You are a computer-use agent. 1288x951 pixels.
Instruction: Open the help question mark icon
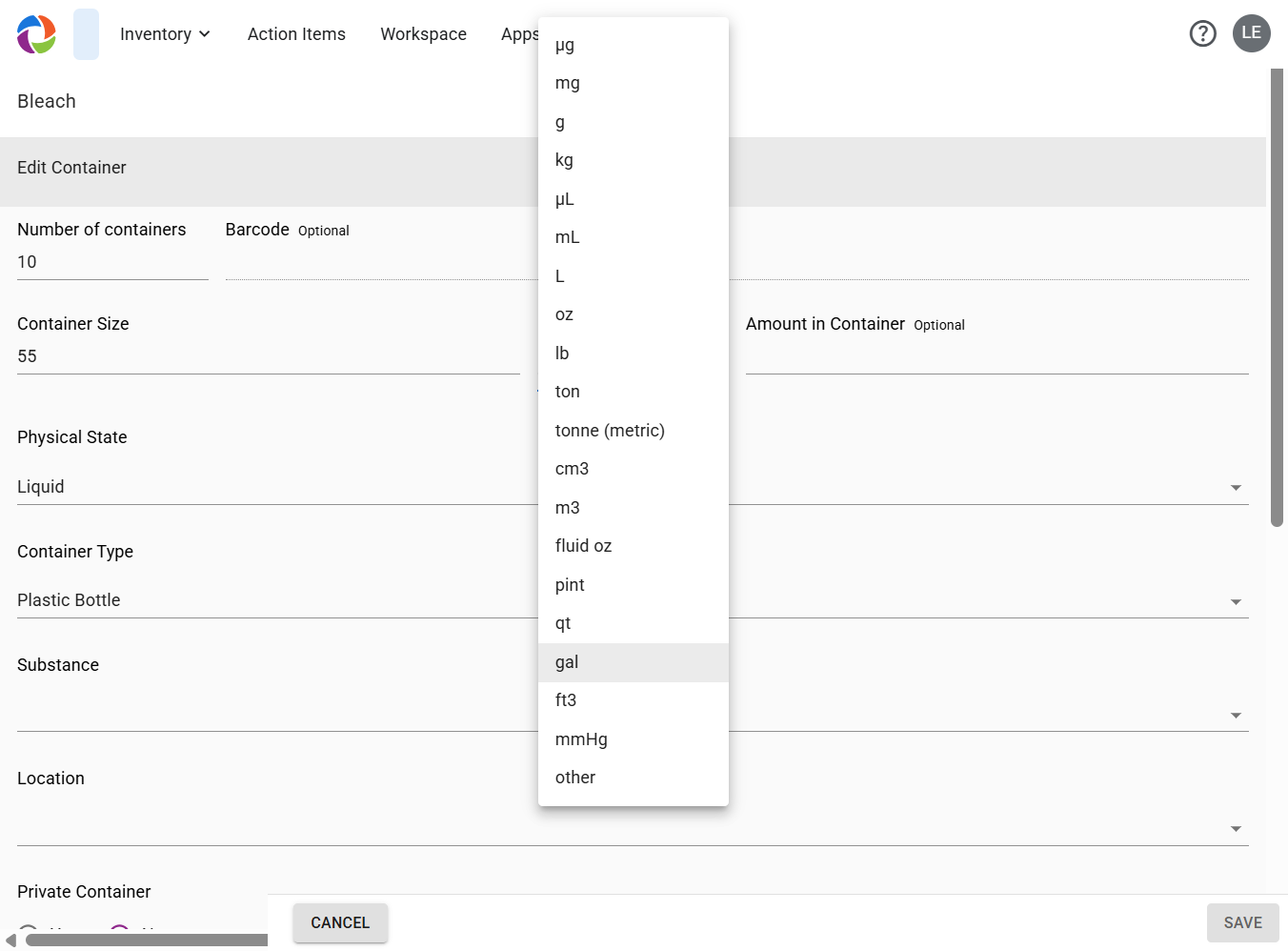click(x=1203, y=33)
